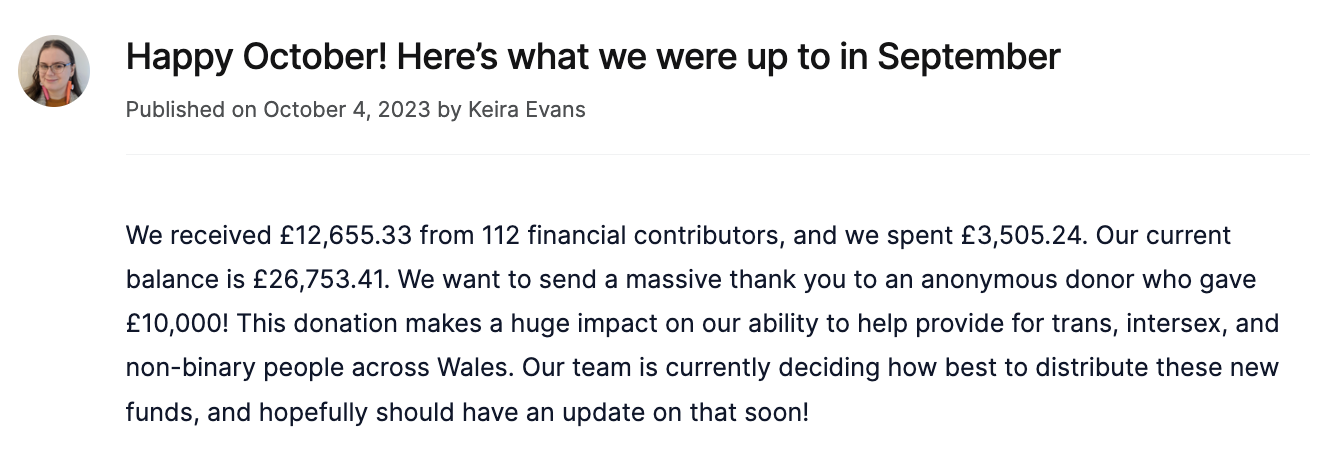Click the 'October 4, 2023' publish date
1322x452 pixels.
click(x=347, y=109)
